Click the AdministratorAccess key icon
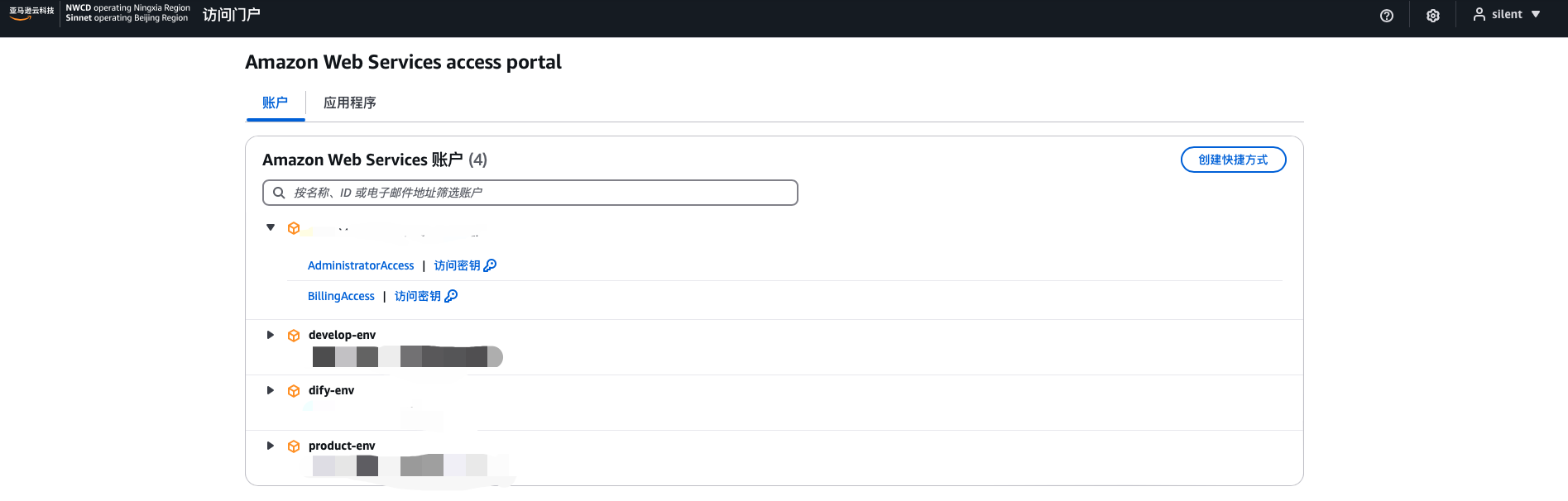Screen dimensions: 1568x501 pos(490,265)
